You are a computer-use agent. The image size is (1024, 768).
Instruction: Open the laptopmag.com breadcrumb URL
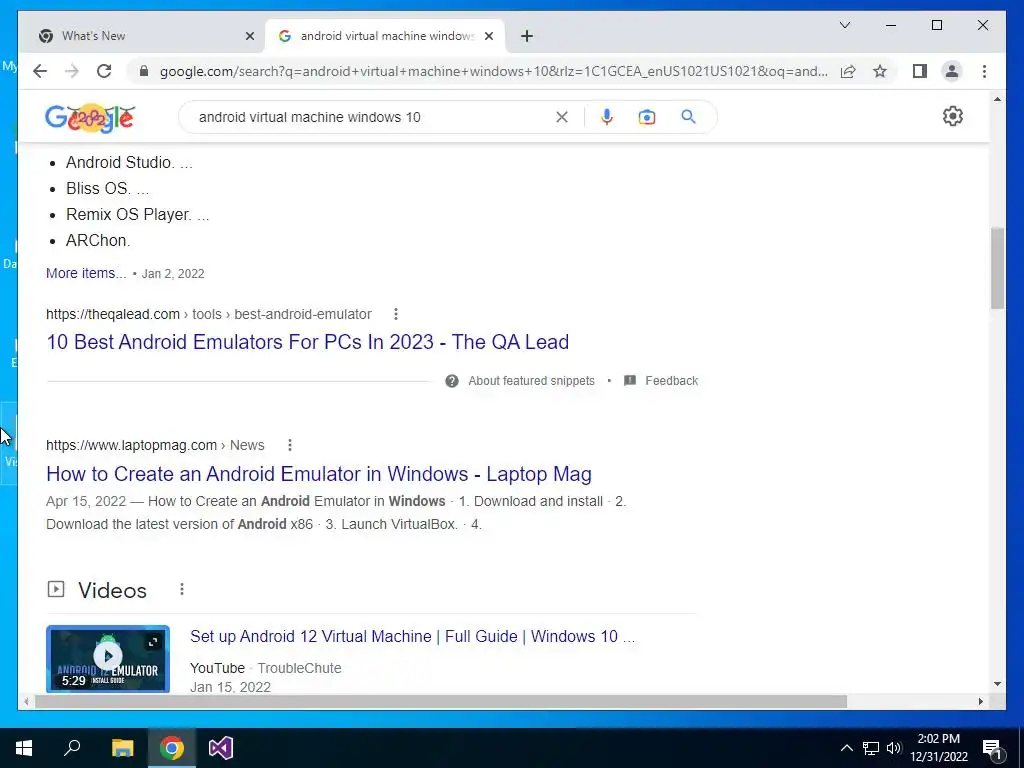coord(155,445)
